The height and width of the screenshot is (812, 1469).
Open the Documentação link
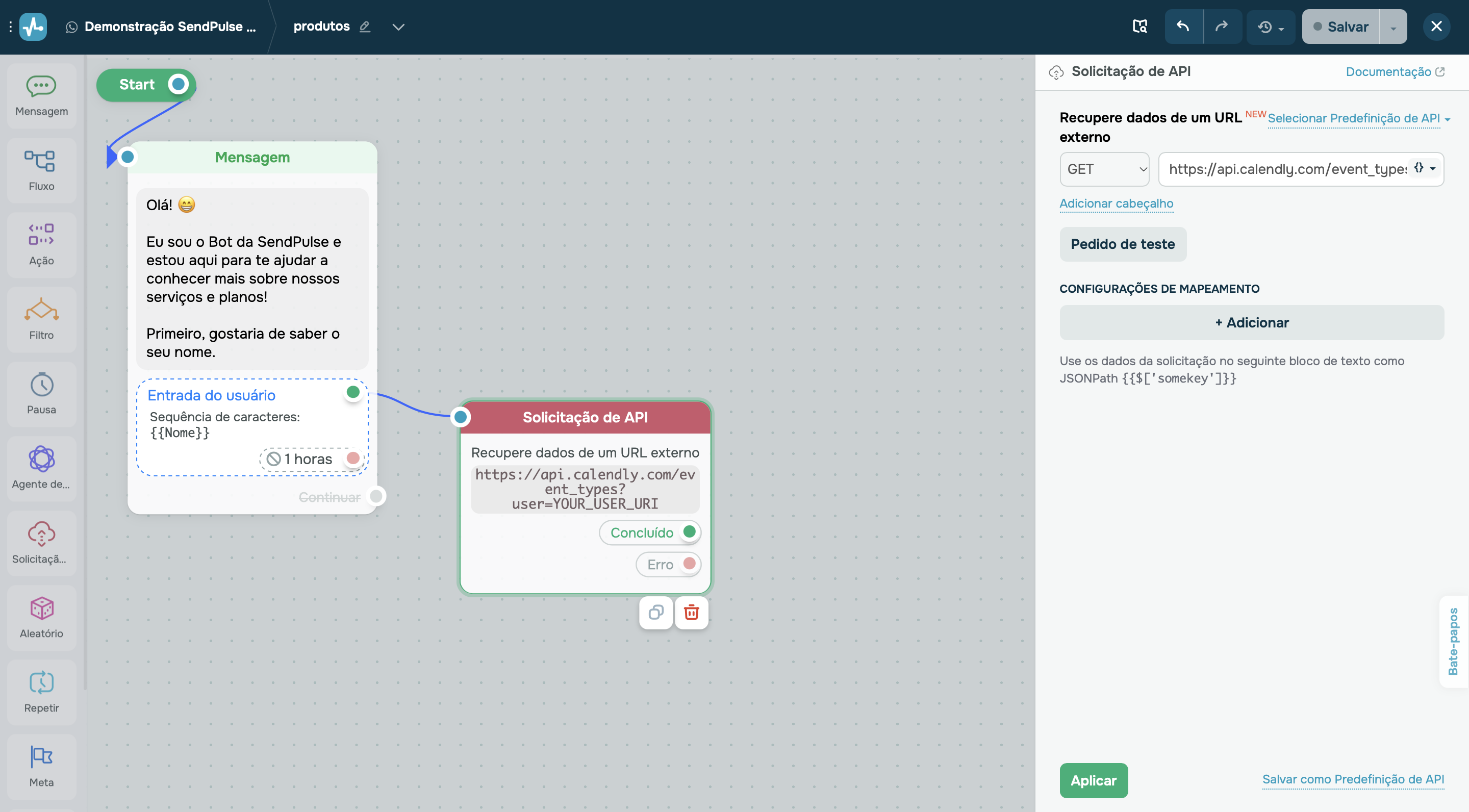pyautogui.click(x=1395, y=72)
